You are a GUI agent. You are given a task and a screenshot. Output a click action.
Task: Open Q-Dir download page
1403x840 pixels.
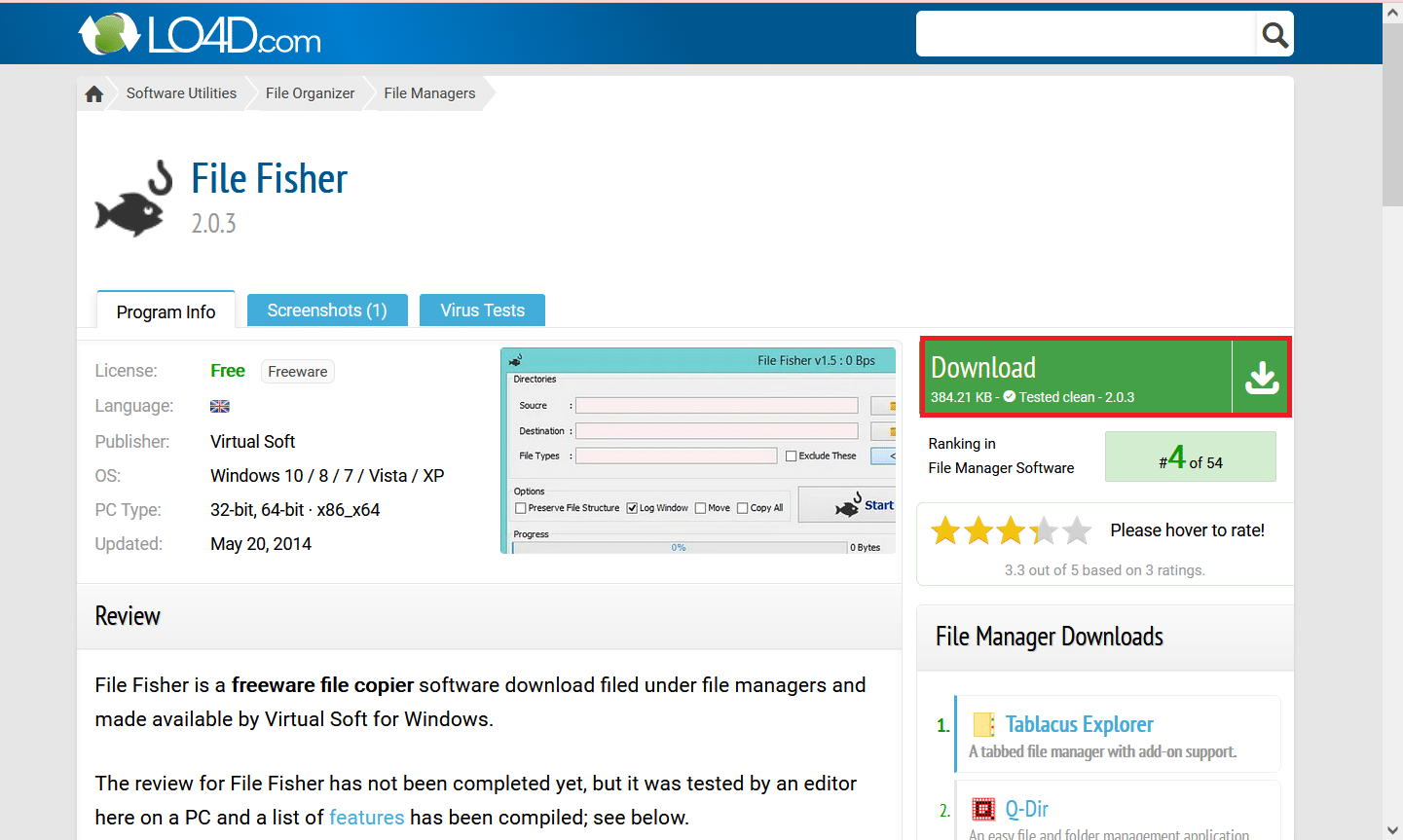coord(1026,809)
